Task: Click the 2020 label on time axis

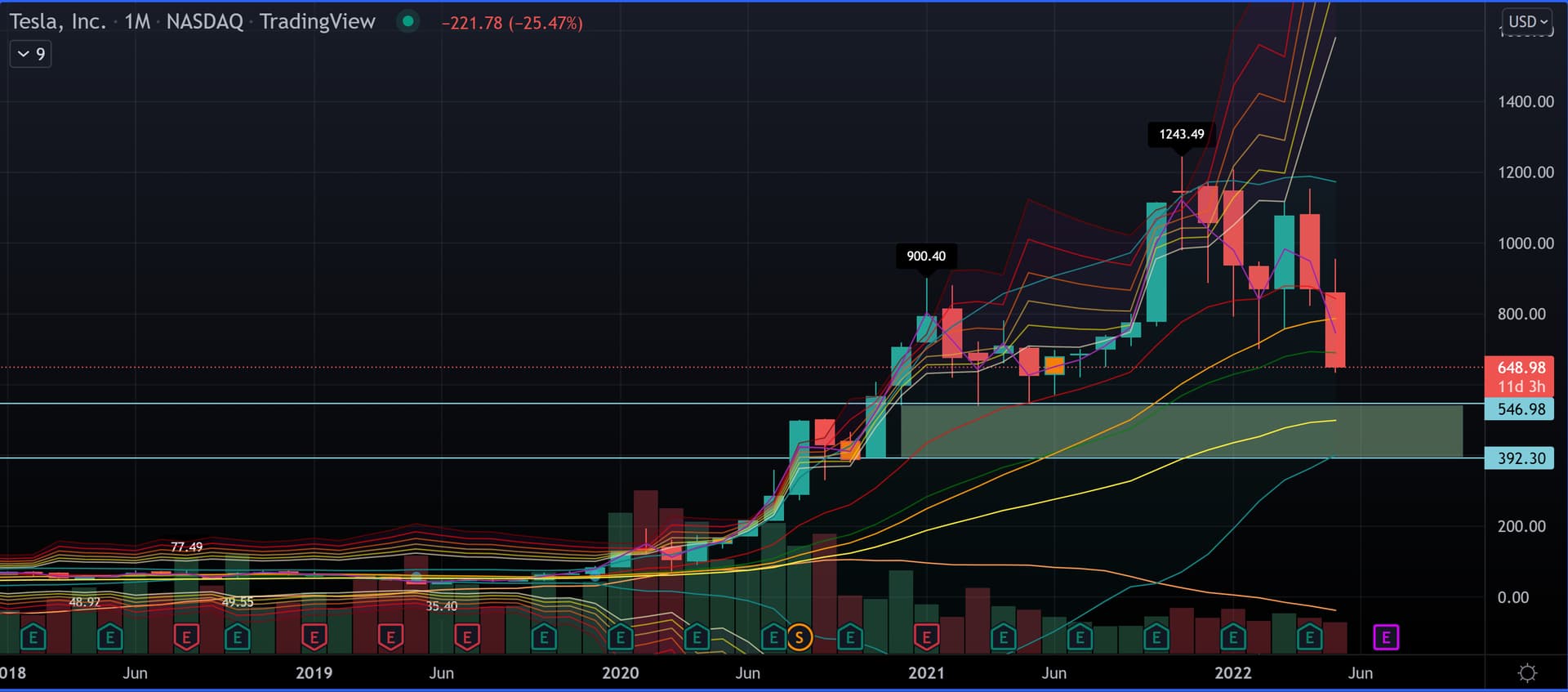Action: point(620,672)
